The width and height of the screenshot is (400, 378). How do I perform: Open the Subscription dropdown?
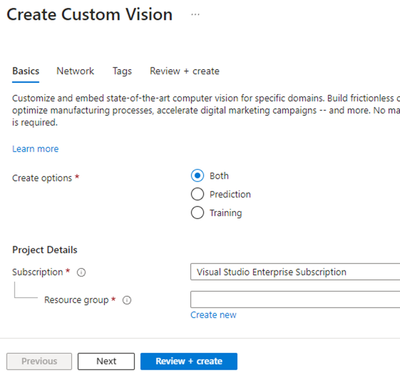[295, 272]
